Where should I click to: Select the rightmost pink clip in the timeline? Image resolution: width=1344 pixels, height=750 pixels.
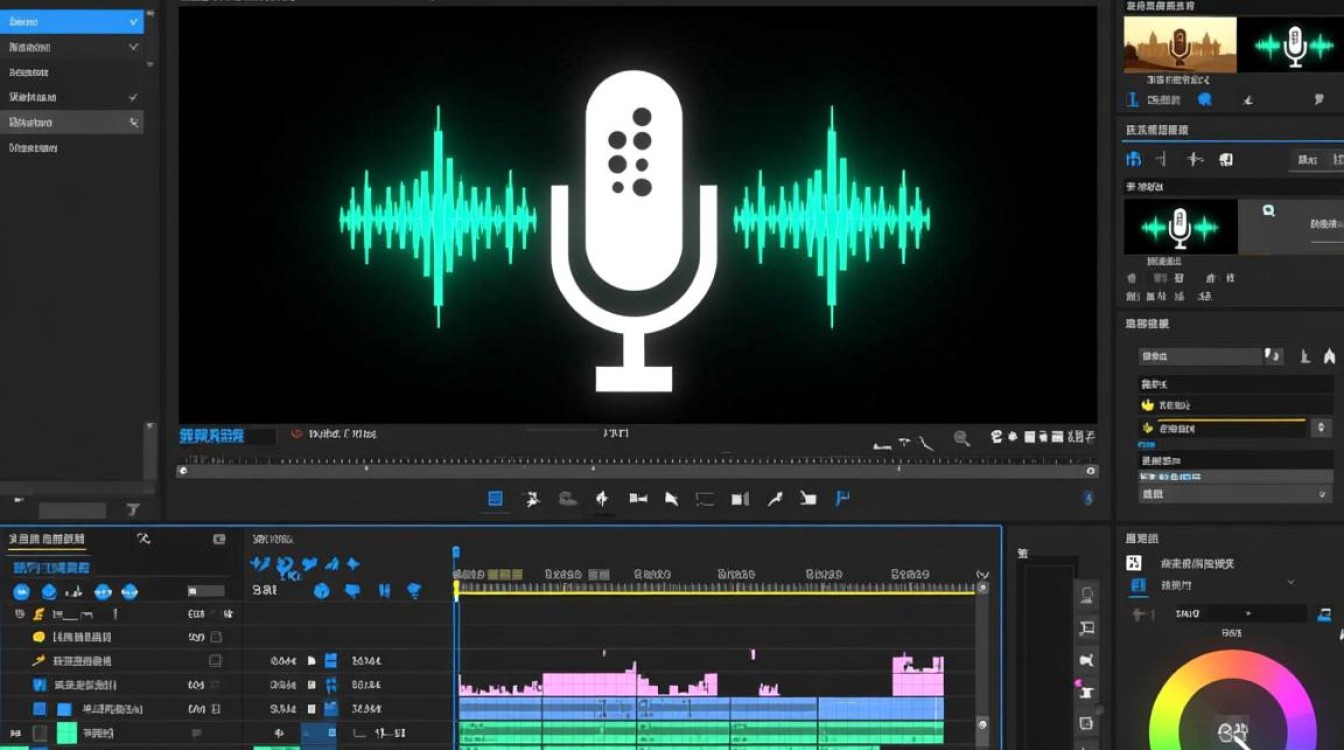pyautogui.click(x=918, y=676)
